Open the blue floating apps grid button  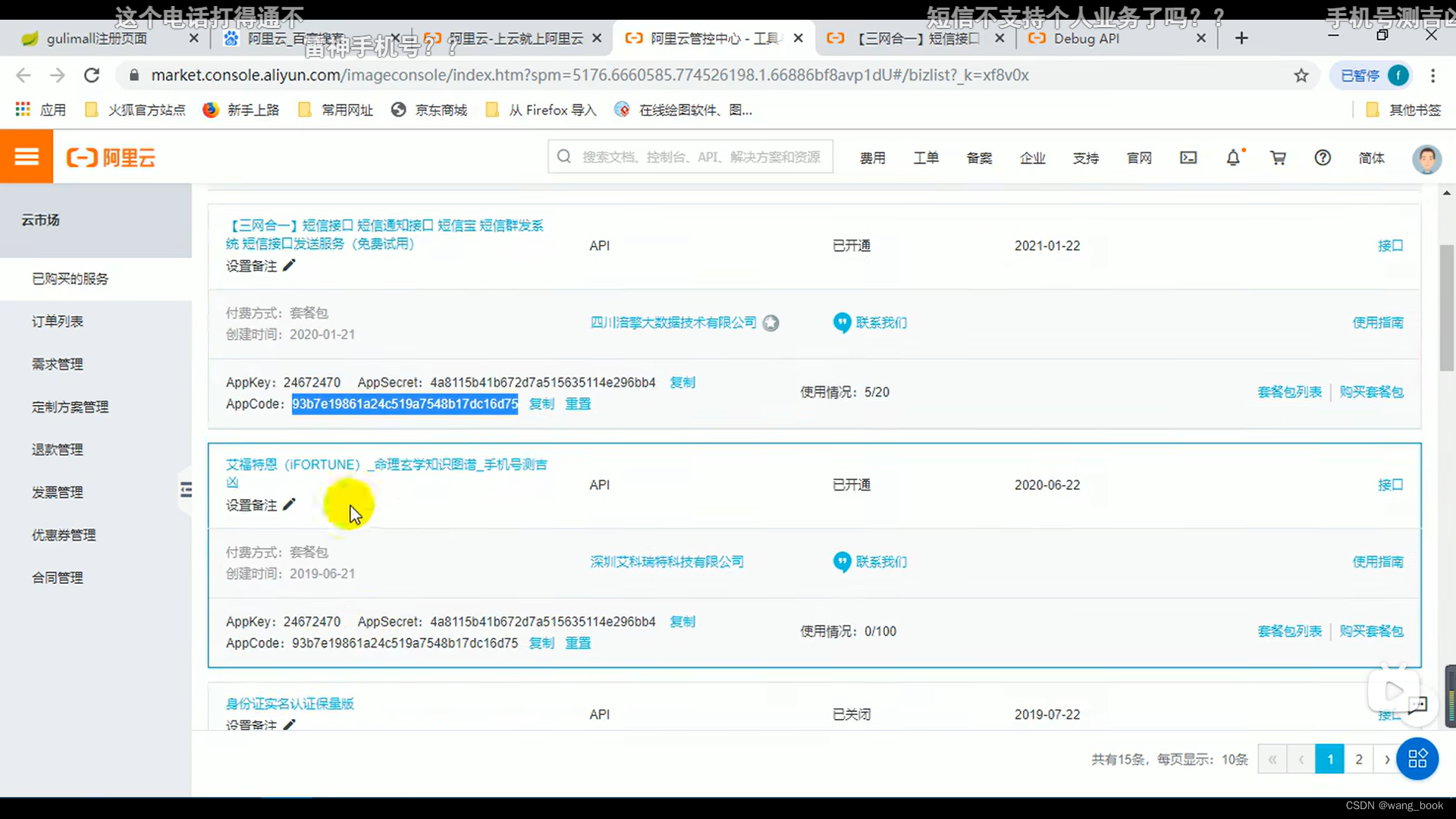[x=1417, y=758]
